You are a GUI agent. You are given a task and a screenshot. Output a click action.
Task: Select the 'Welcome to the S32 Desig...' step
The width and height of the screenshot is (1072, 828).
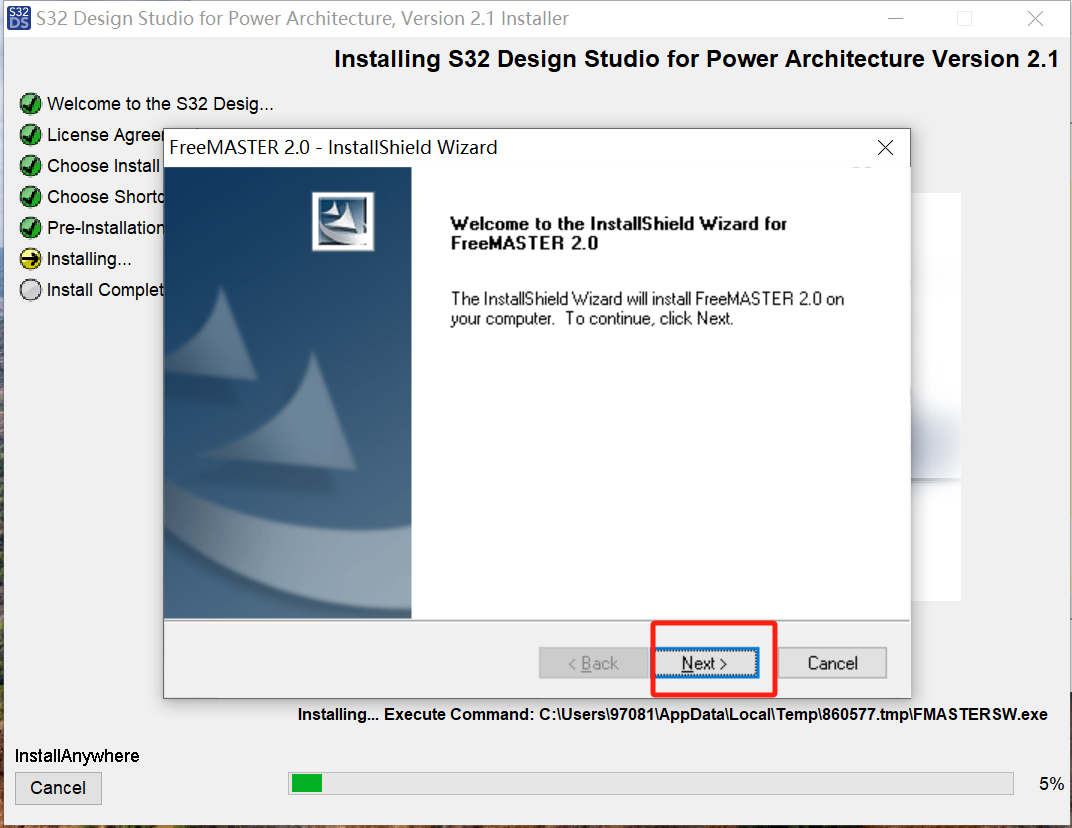(x=160, y=104)
